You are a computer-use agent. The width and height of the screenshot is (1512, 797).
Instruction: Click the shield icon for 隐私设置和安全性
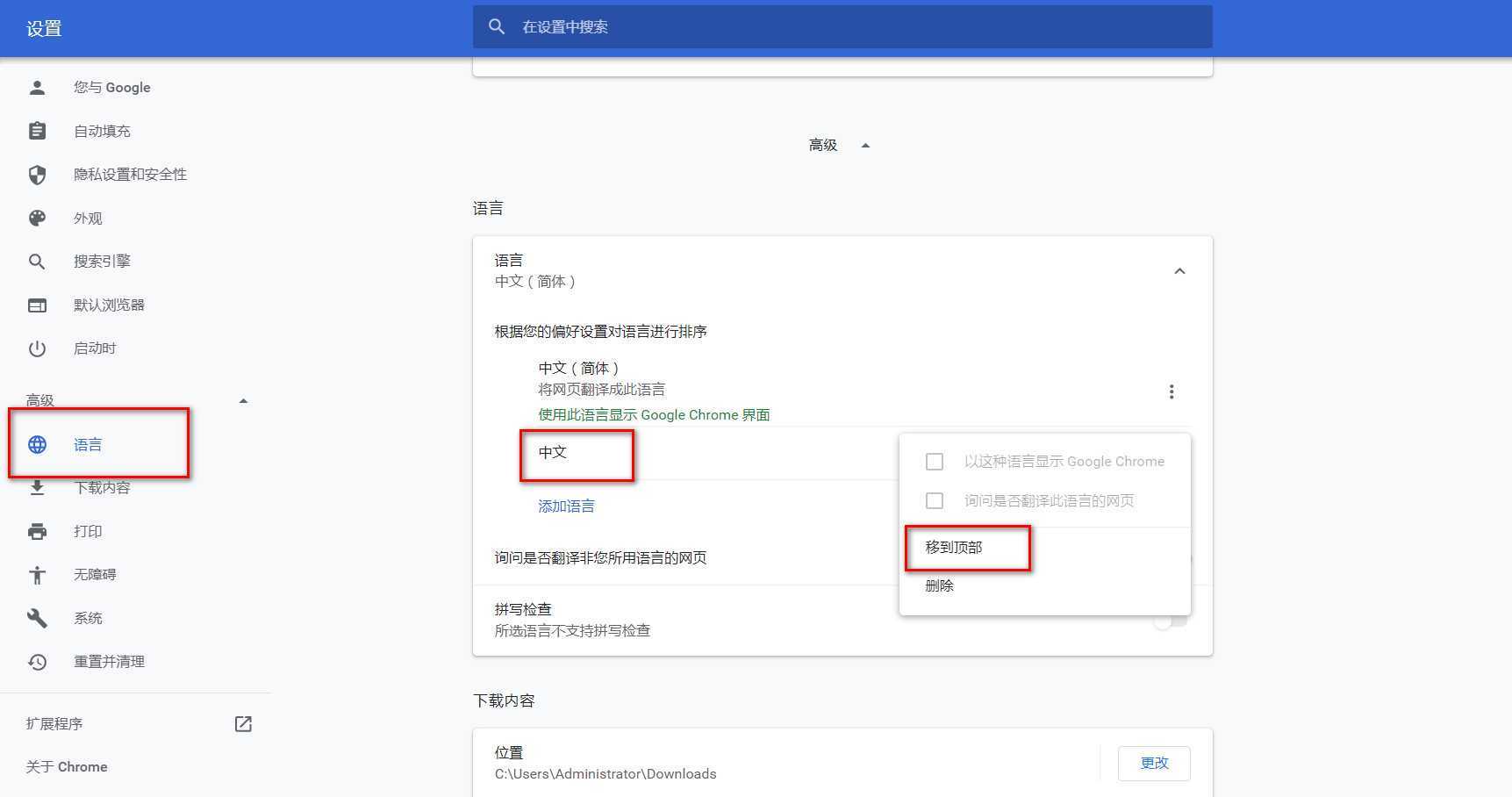37,175
